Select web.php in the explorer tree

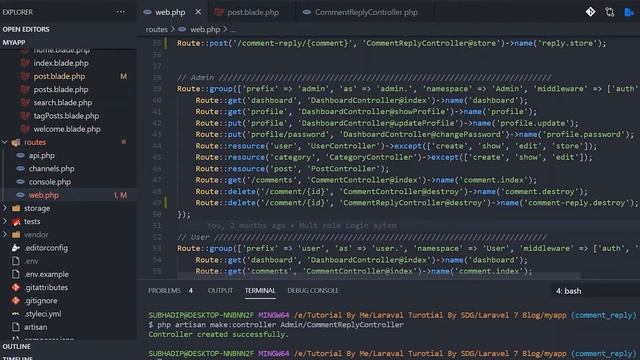click(44, 195)
